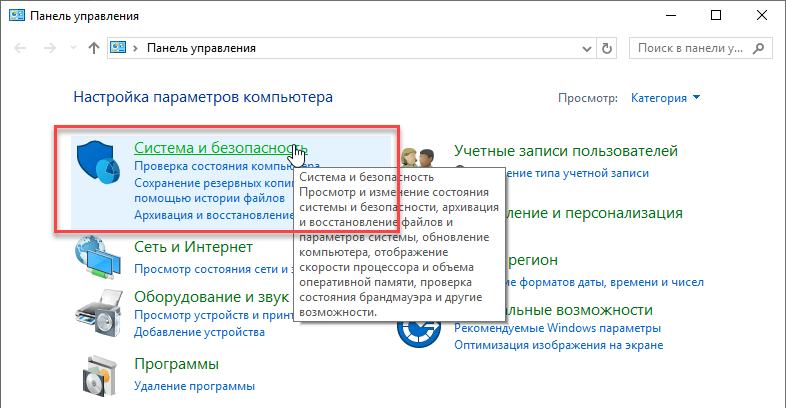Close the Control Panel window
This screenshot has height=408, width=786.
761,16
